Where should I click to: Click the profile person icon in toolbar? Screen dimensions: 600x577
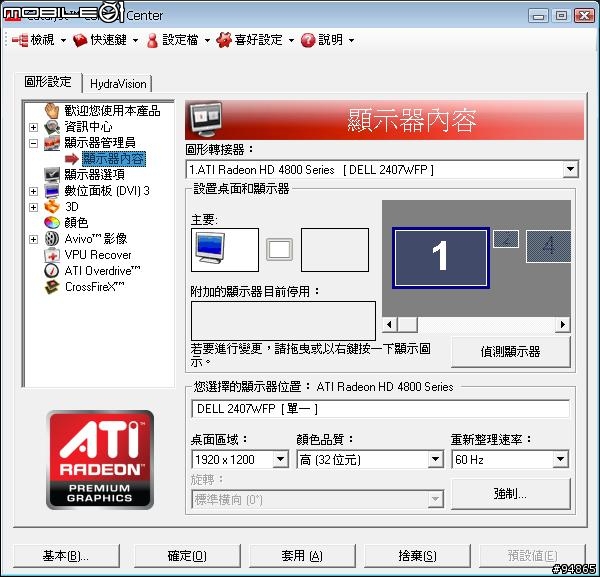click(x=152, y=40)
